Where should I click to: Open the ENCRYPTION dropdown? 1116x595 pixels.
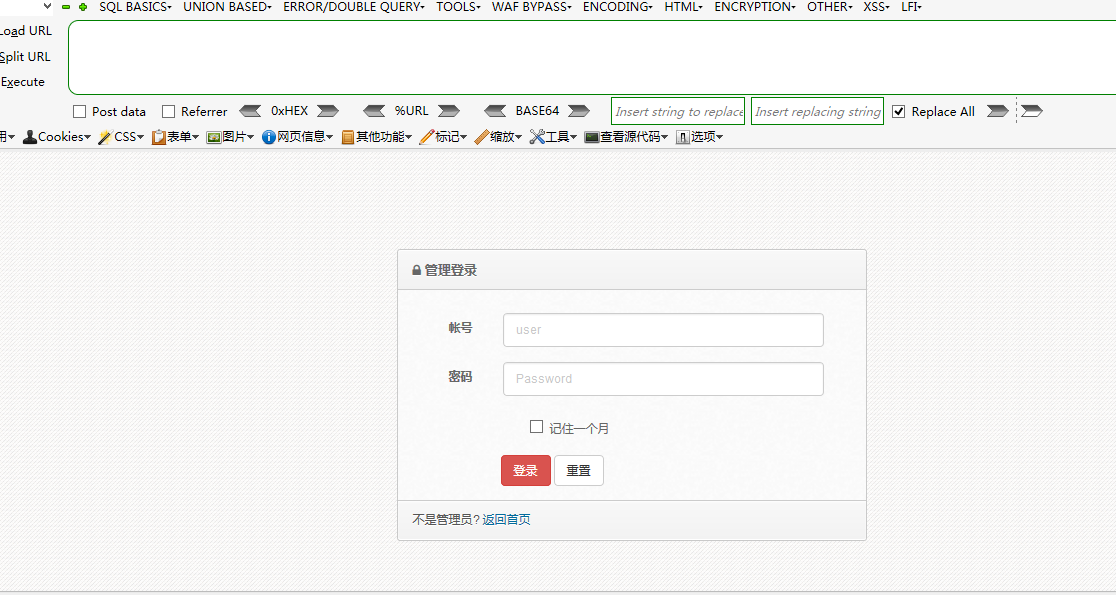[754, 7]
